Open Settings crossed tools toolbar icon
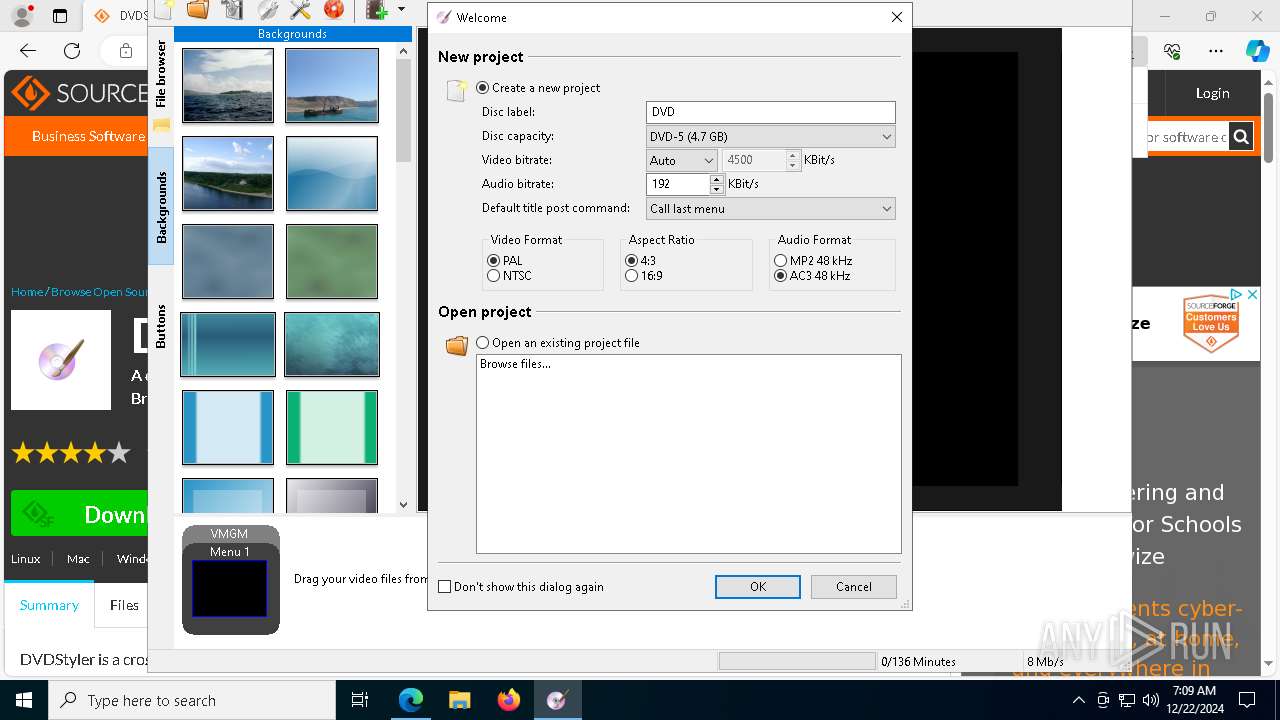 [x=300, y=10]
